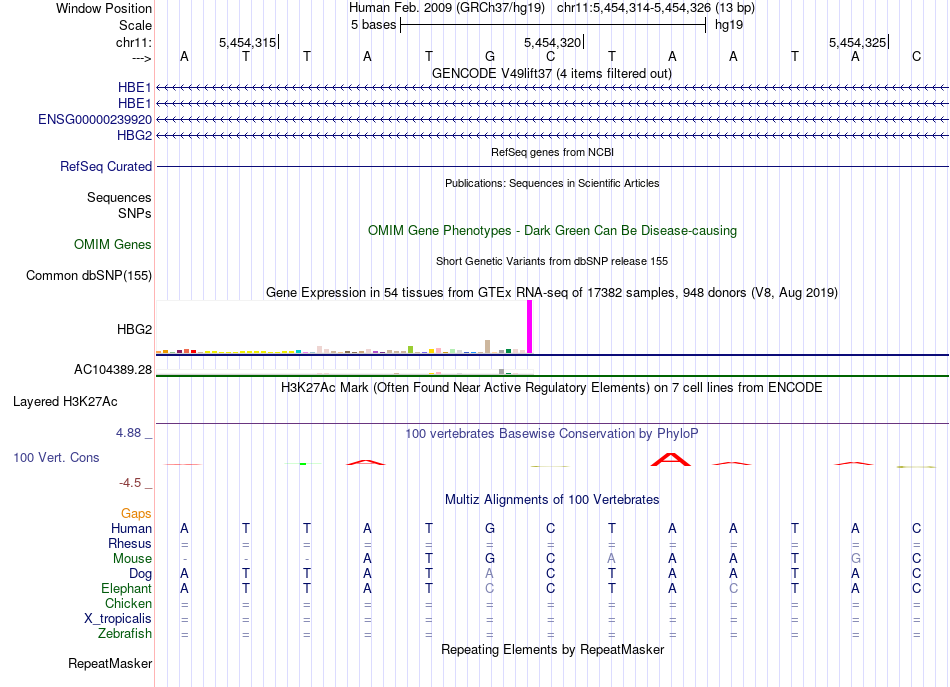Open HBG2 gene label in GENCODE track

[135, 135]
